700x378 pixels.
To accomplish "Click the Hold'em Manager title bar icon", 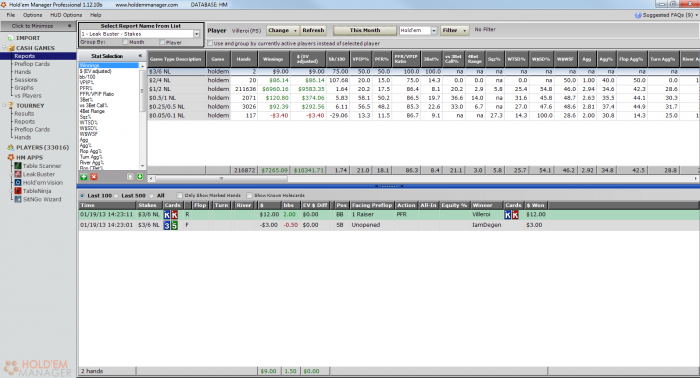I will (x=4, y=4).
